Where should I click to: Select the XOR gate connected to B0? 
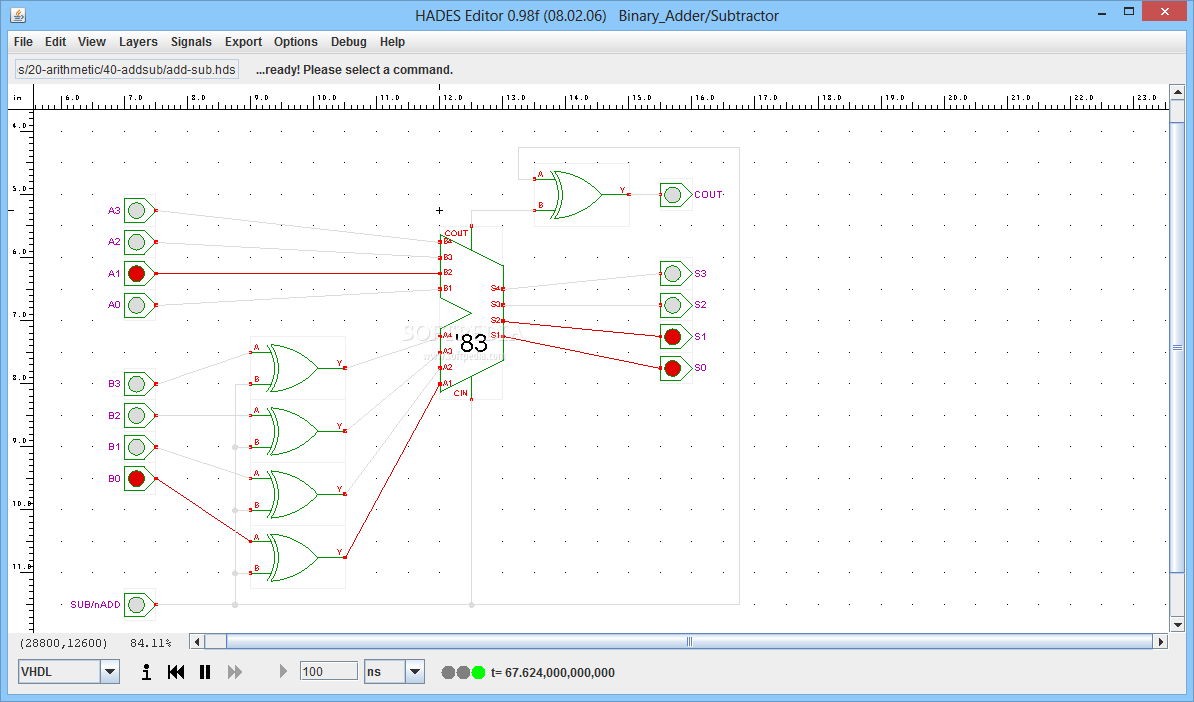[298, 557]
